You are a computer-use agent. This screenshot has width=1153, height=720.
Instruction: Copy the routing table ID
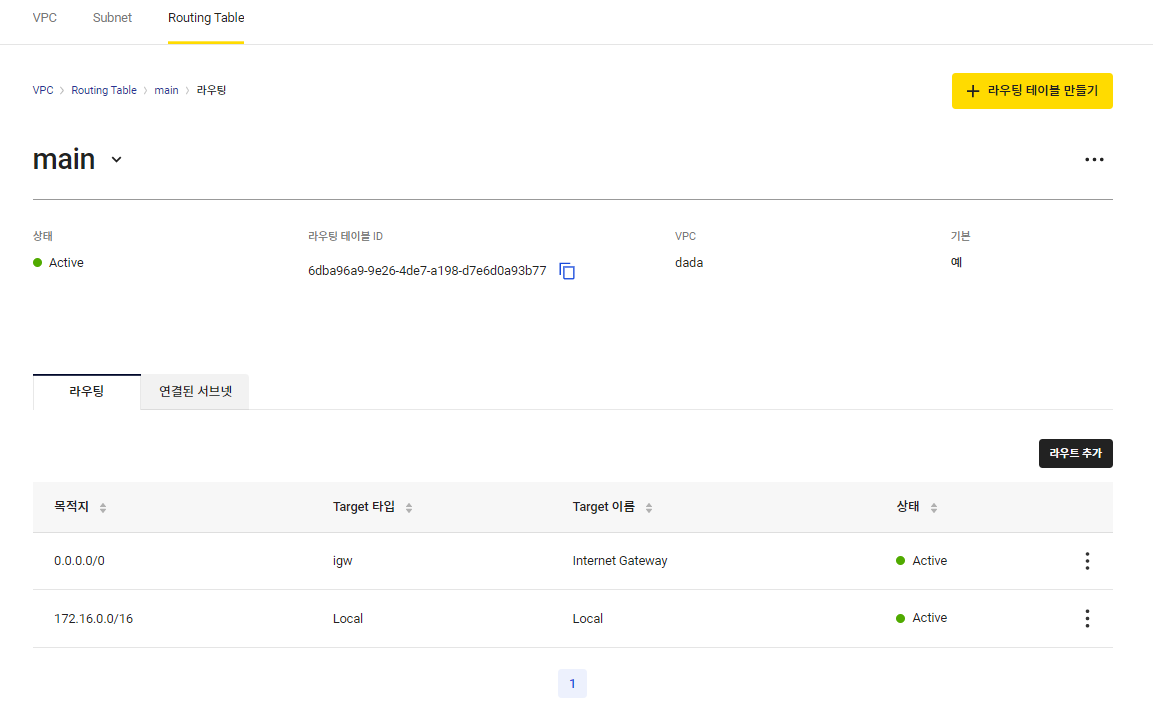[x=567, y=271]
